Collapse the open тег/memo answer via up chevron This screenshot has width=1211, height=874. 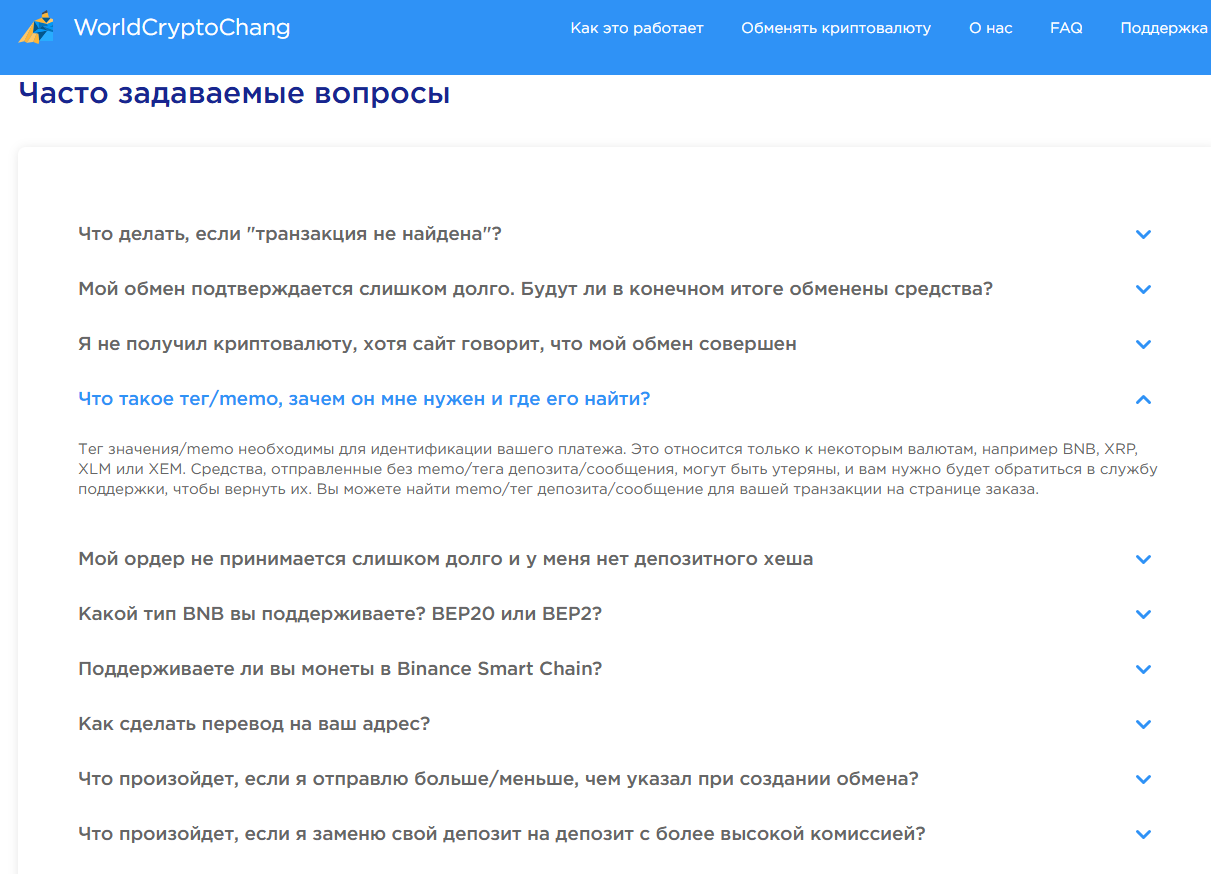pyautogui.click(x=1144, y=400)
